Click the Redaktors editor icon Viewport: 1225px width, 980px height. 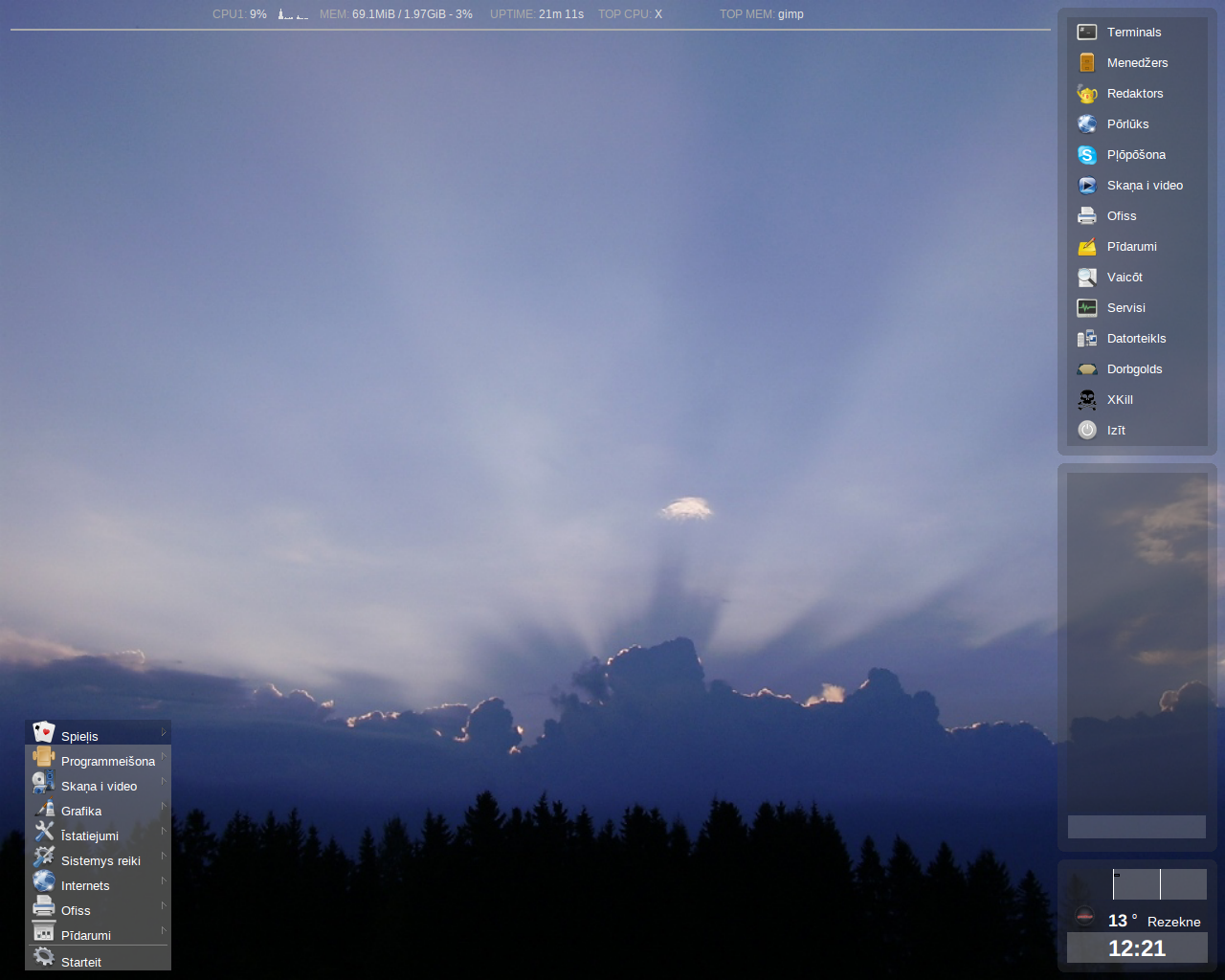click(x=1086, y=93)
